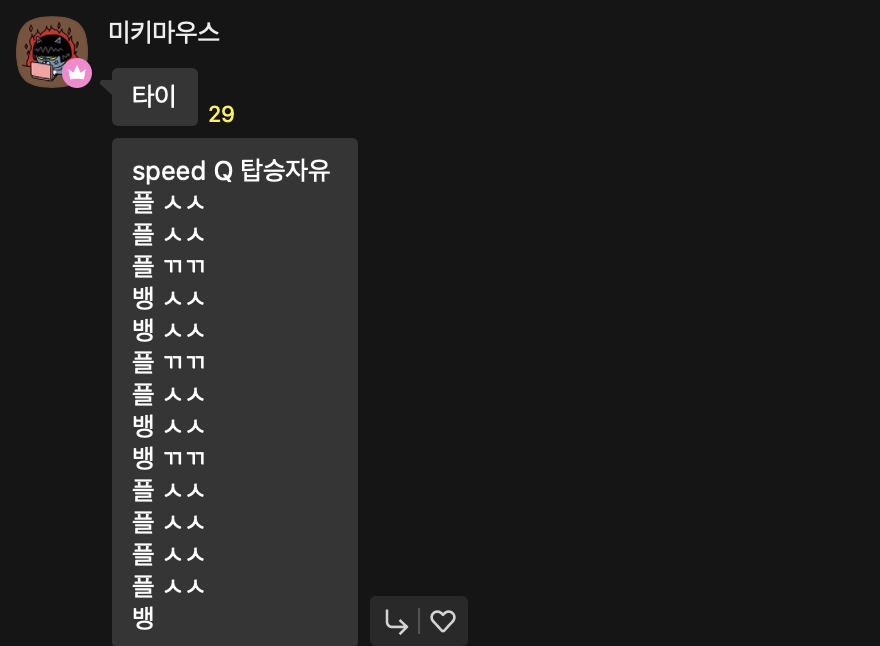
Task: Click the yellow 29 count
Action: [x=221, y=114]
